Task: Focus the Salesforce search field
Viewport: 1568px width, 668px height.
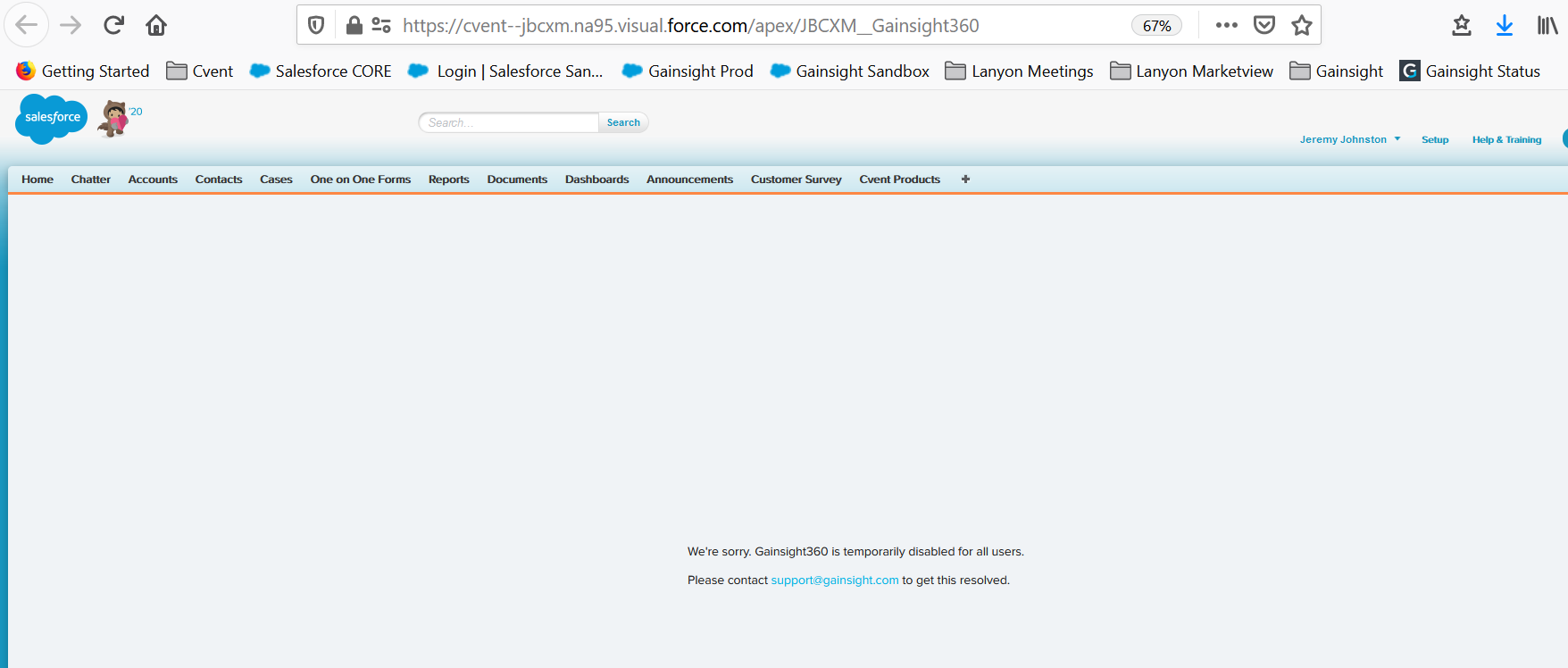Action: tap(509, 122)
